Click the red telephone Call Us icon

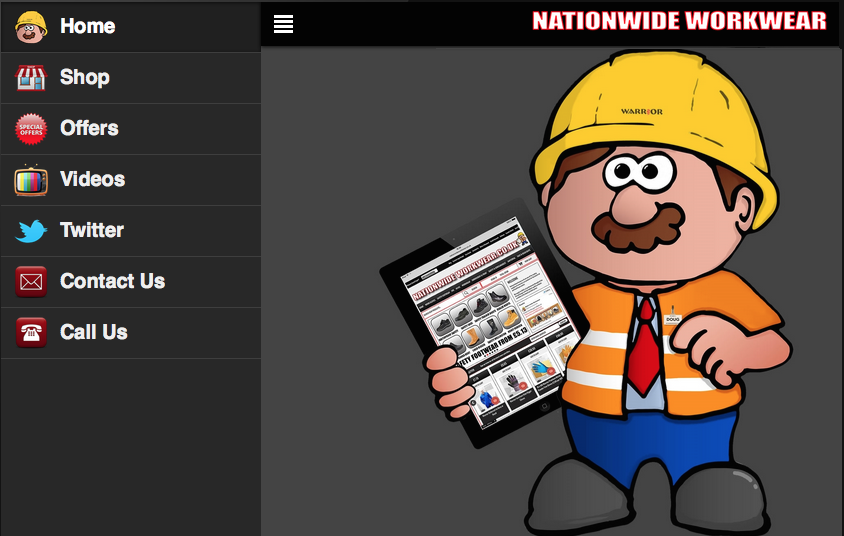pyautogui.click(x=31, y=333)
